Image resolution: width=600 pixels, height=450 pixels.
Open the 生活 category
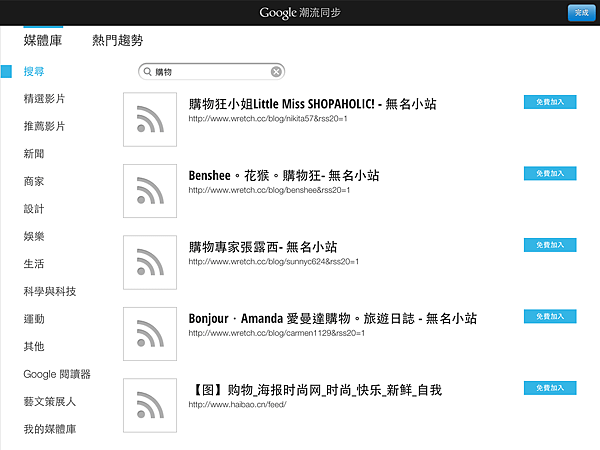click(34, 264)
